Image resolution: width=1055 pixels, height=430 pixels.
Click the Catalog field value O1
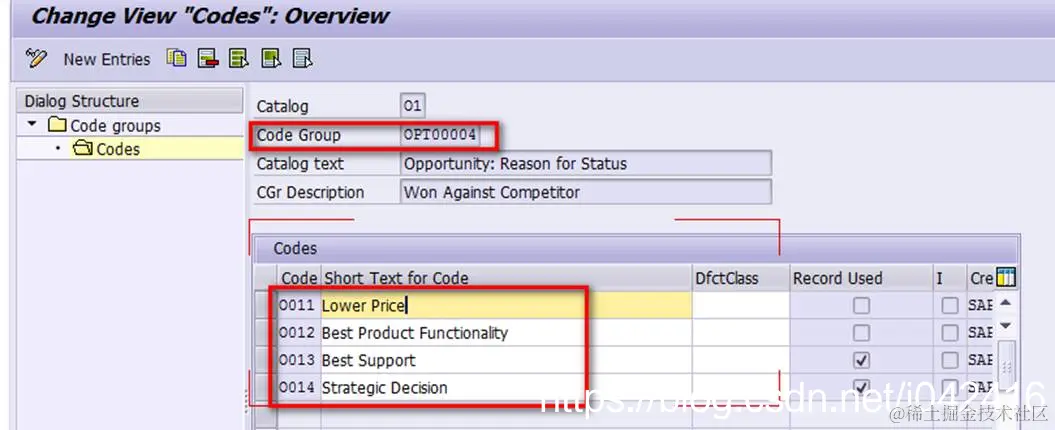412,106
